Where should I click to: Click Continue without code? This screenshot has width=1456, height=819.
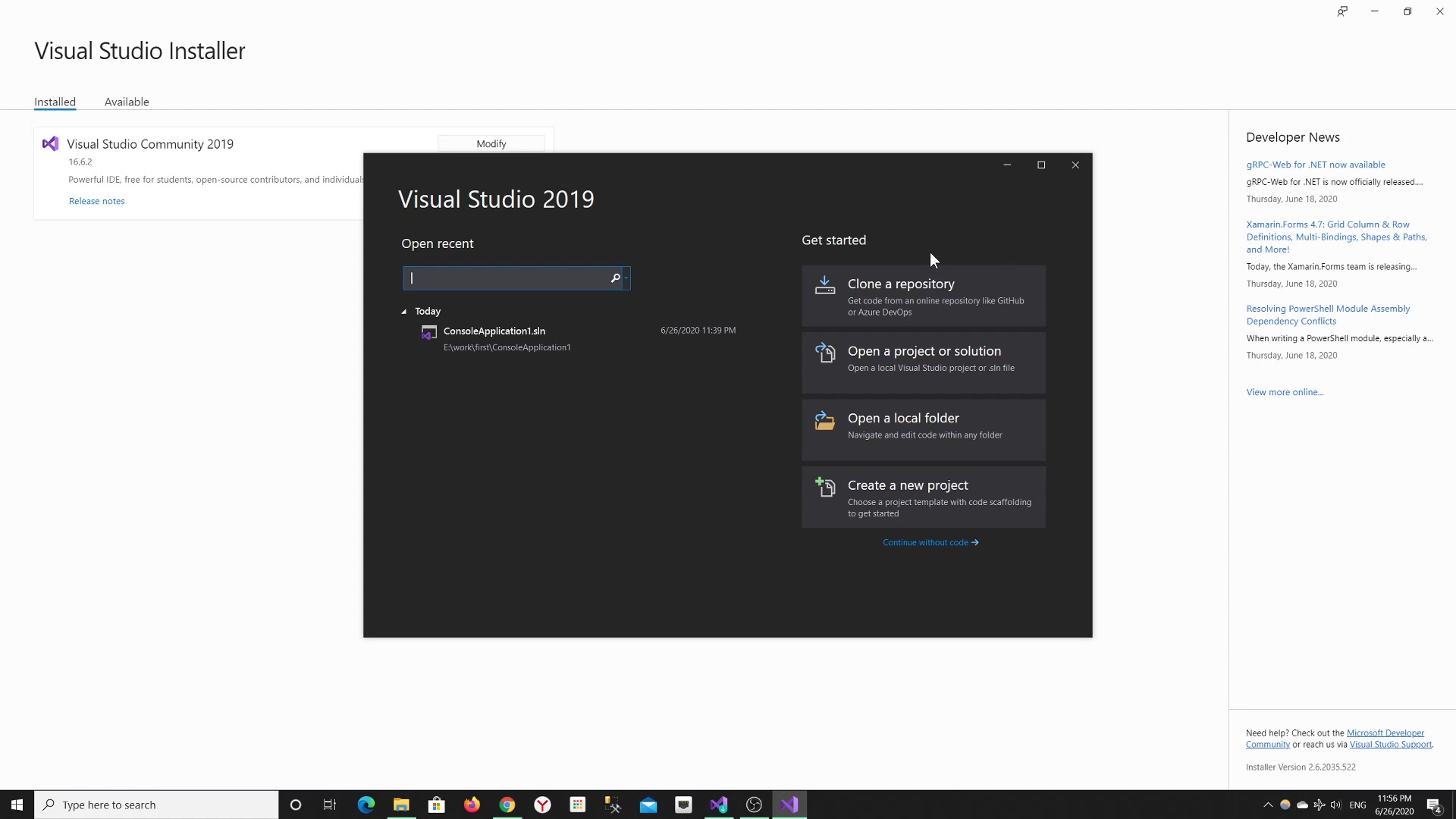(x=931, y=542)
